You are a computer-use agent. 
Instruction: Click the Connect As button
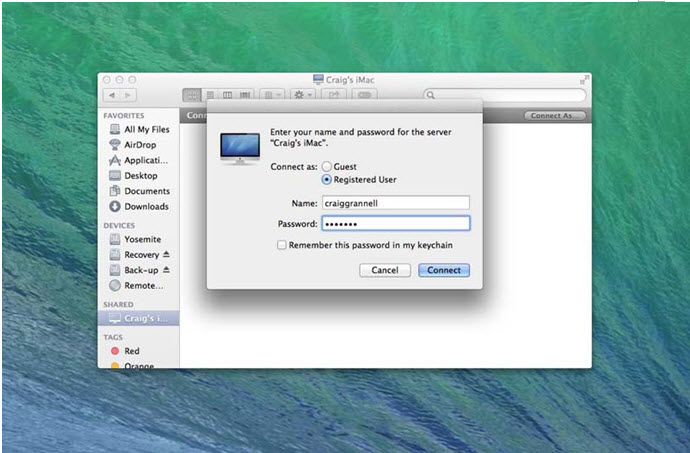point(553,116)
